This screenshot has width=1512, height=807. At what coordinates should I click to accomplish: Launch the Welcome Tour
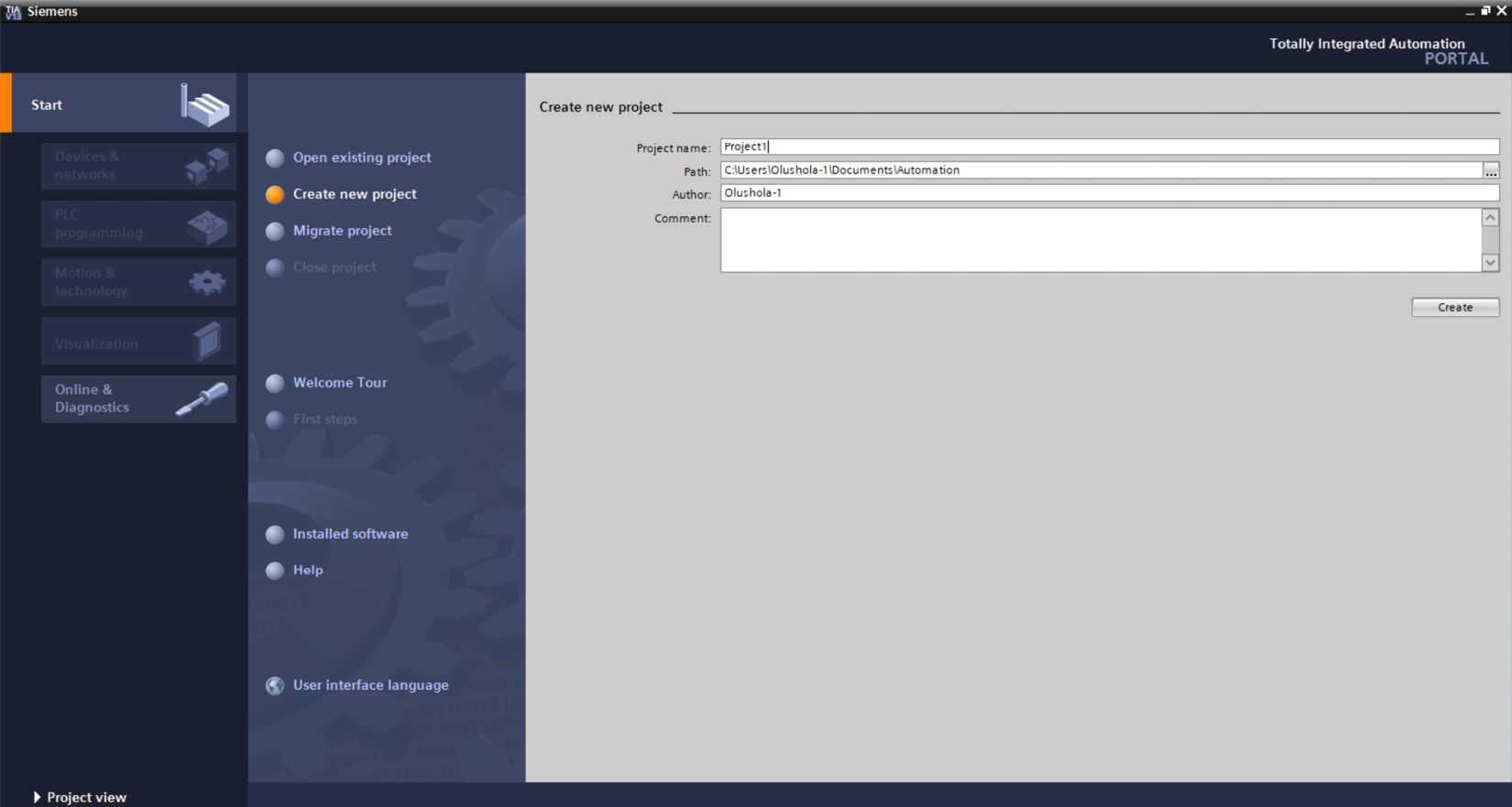pos(340,383)
